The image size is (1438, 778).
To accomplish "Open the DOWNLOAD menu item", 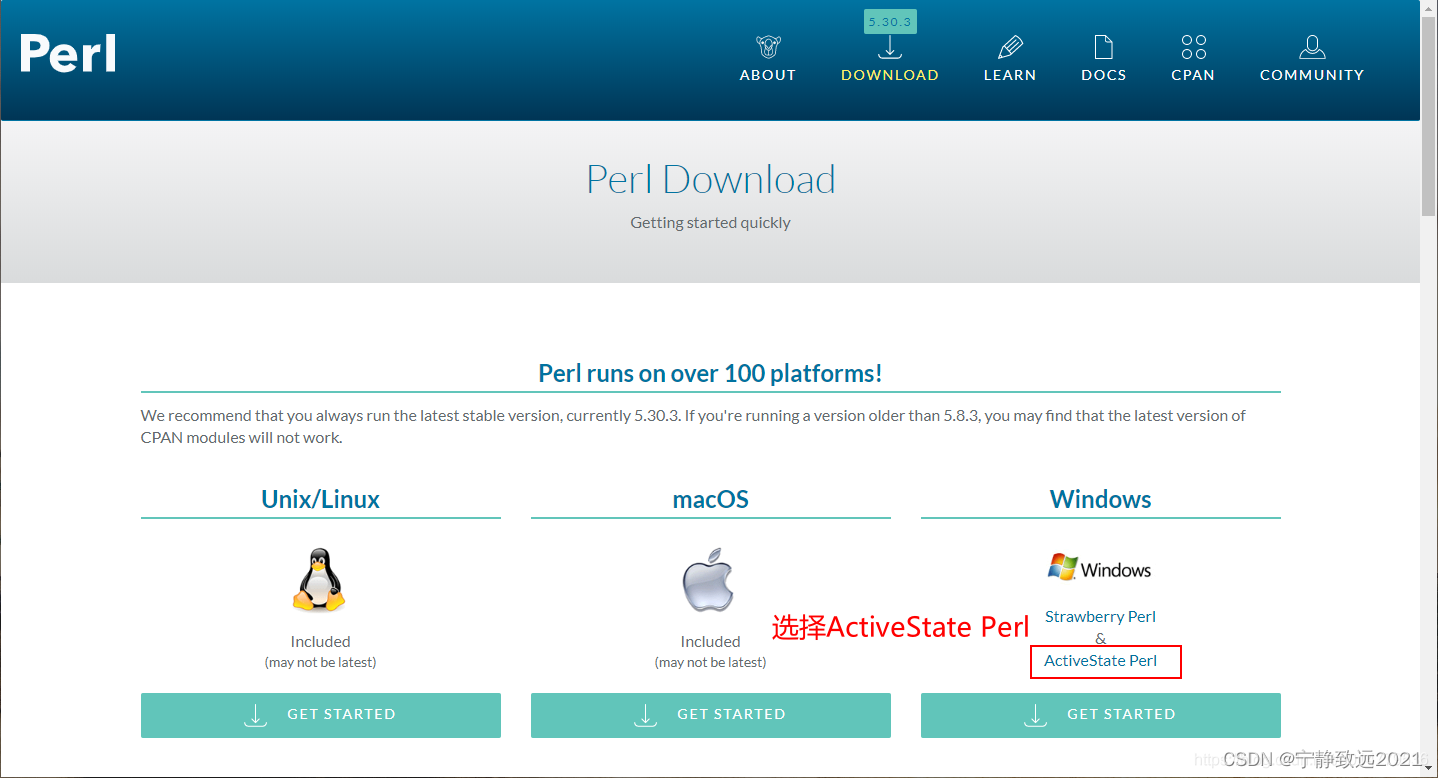I will pyautogui.click(x=890, y=75).
